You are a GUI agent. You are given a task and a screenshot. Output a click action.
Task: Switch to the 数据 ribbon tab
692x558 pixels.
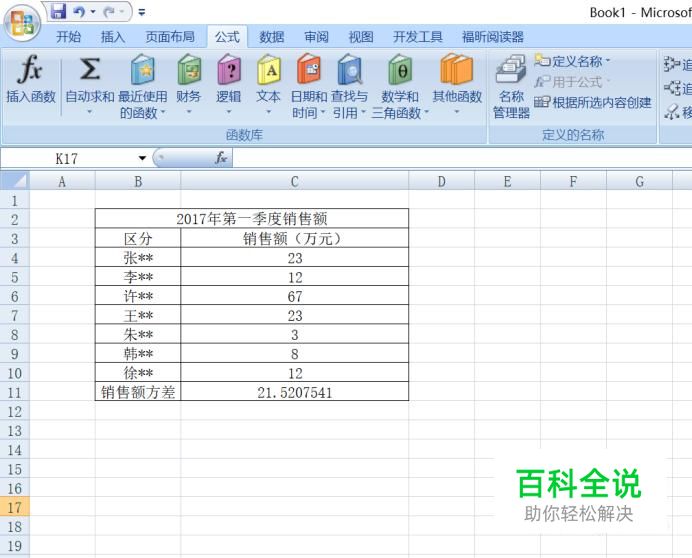(x=271, y=37)
